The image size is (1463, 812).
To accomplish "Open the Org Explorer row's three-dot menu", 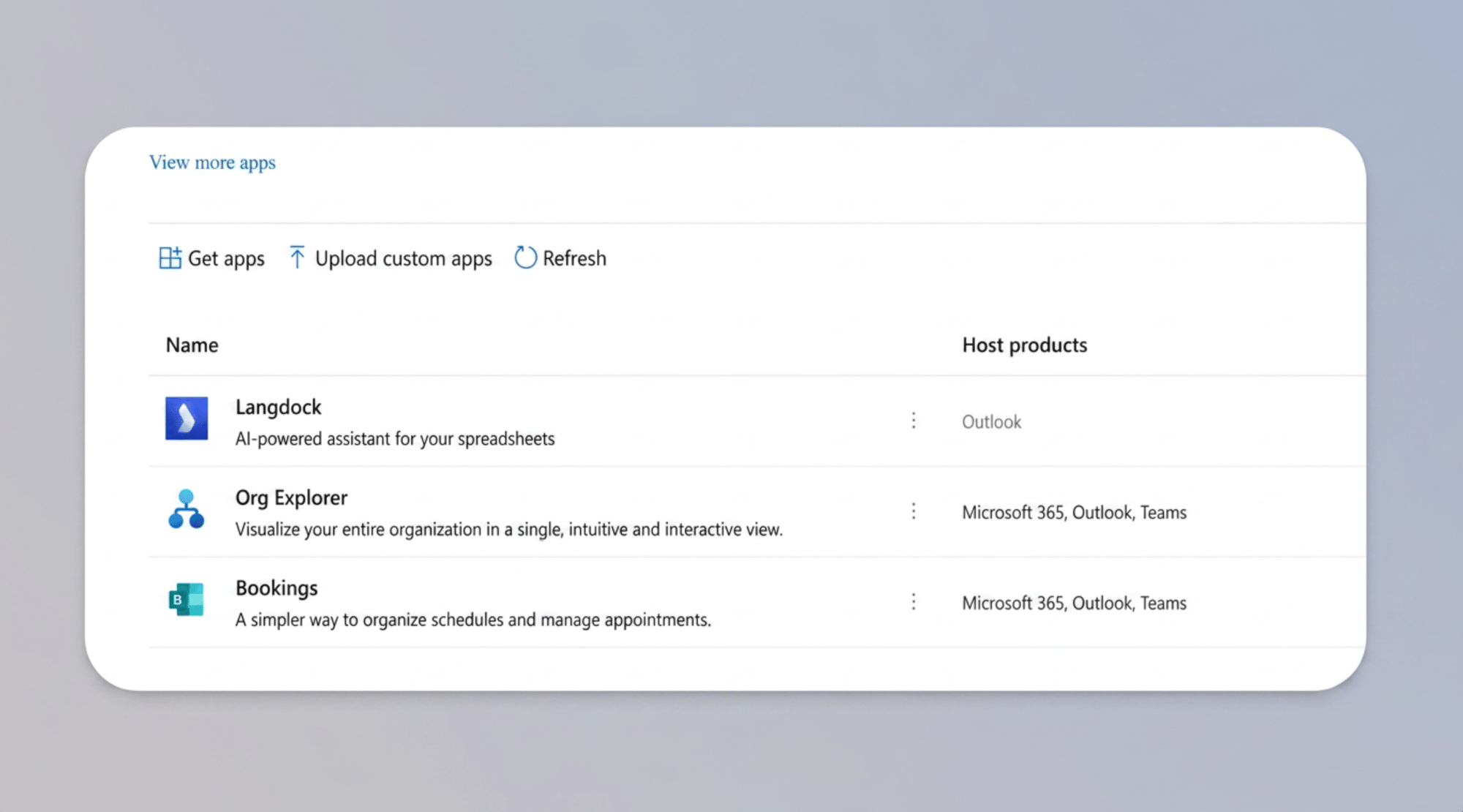I will click(x=914, y=511).
